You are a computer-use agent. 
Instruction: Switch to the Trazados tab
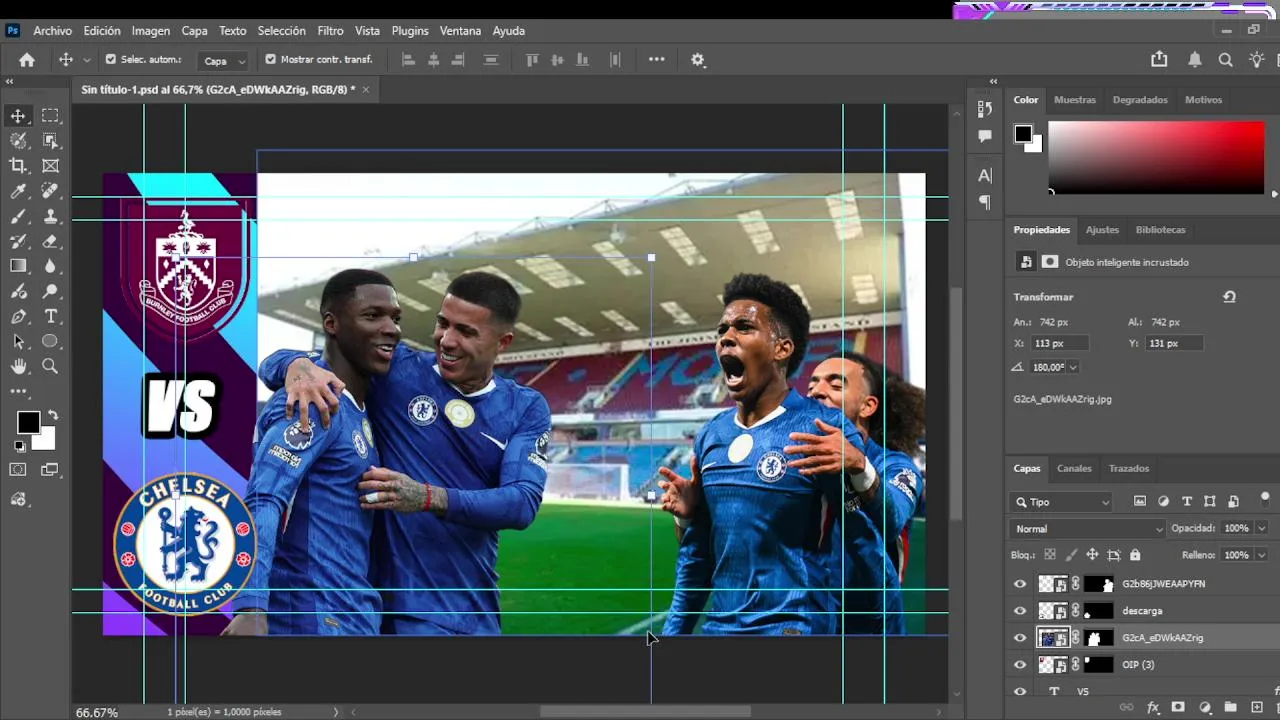point(1129,468)
